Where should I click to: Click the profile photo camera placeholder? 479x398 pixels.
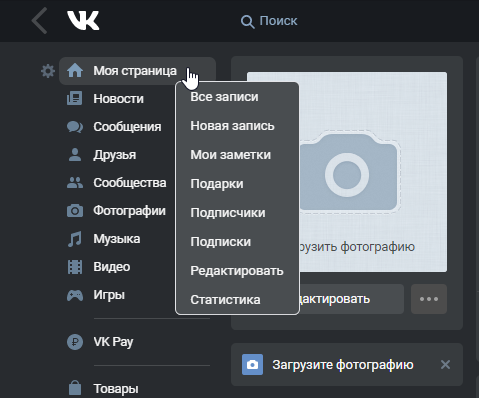(350, 172)
